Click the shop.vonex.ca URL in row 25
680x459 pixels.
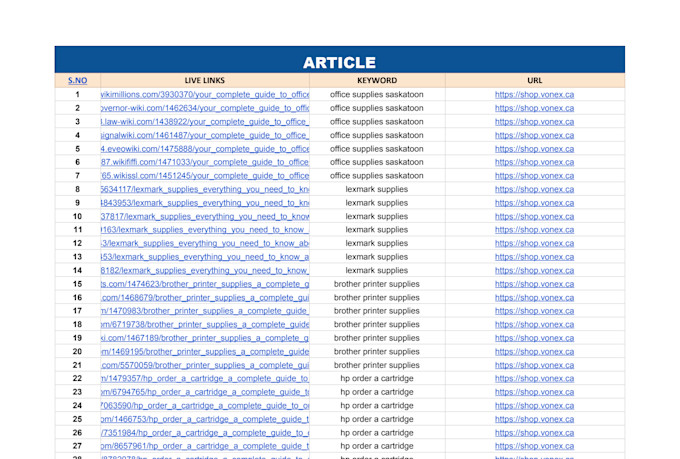click(534, 419)
